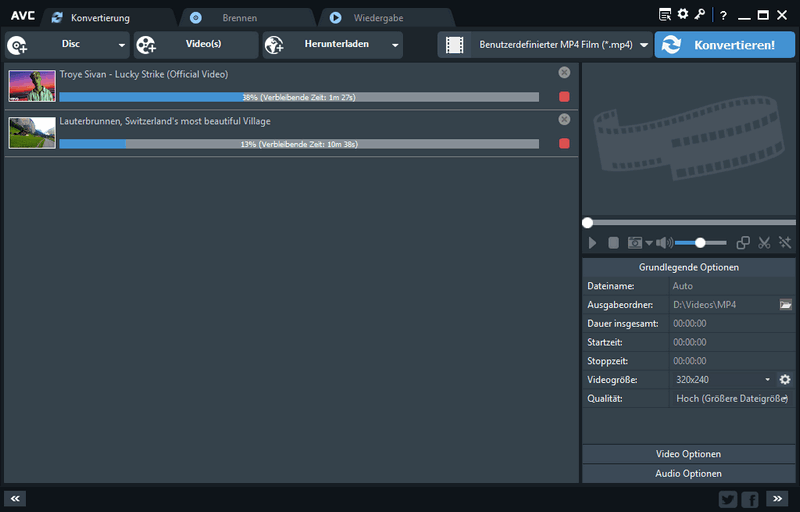Stop the preview playback
The image size is (800, 512).
click(613, 243)
